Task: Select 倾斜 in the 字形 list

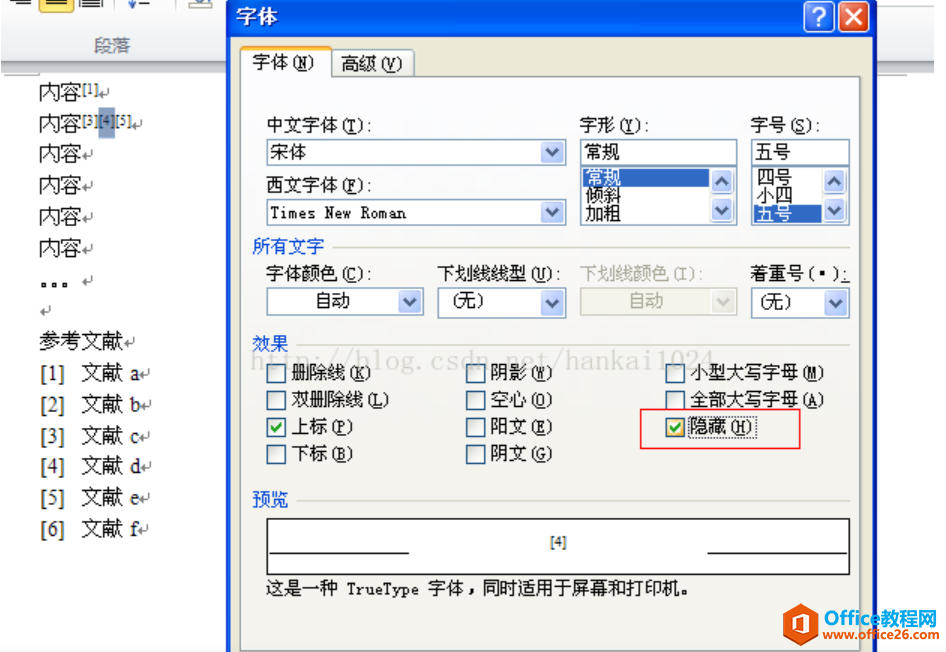Action: tap(646, 195)
